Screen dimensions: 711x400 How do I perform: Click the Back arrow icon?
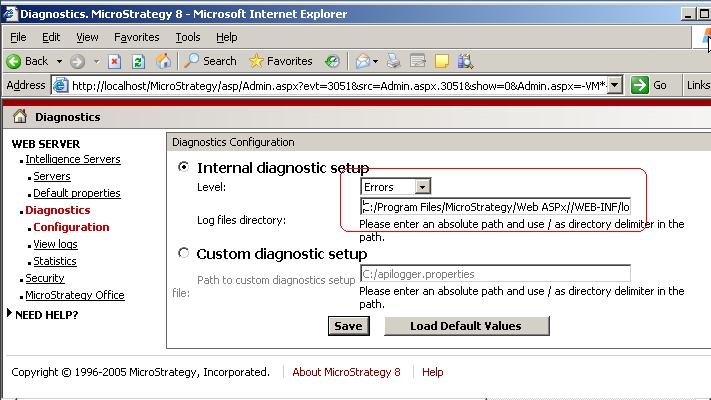coord(14,61)
